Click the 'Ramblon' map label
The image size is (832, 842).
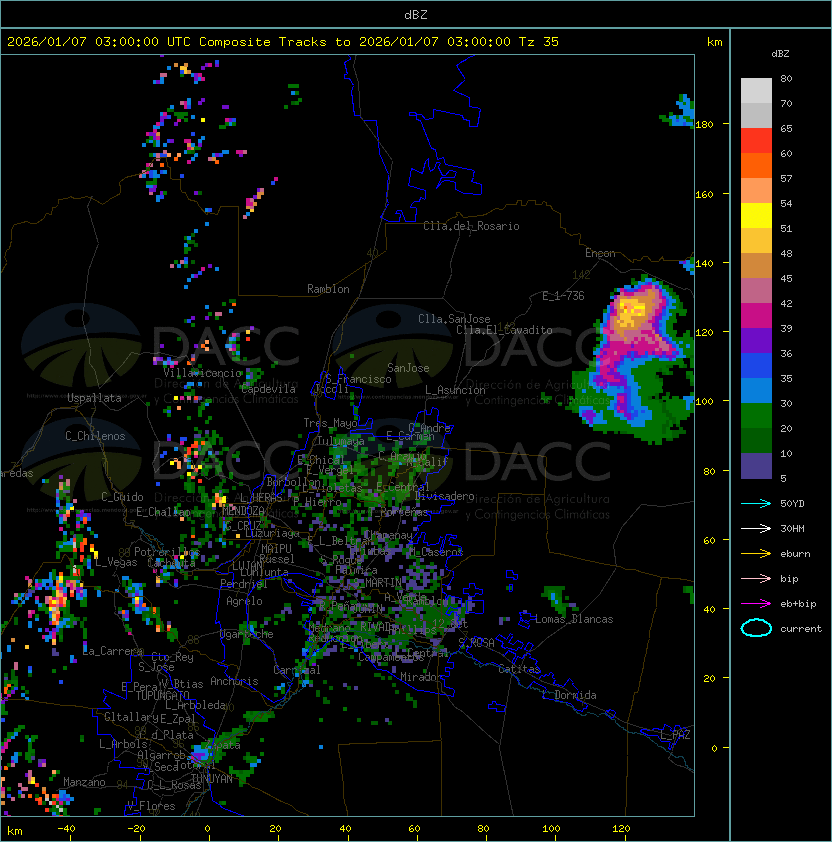[328, 289]
